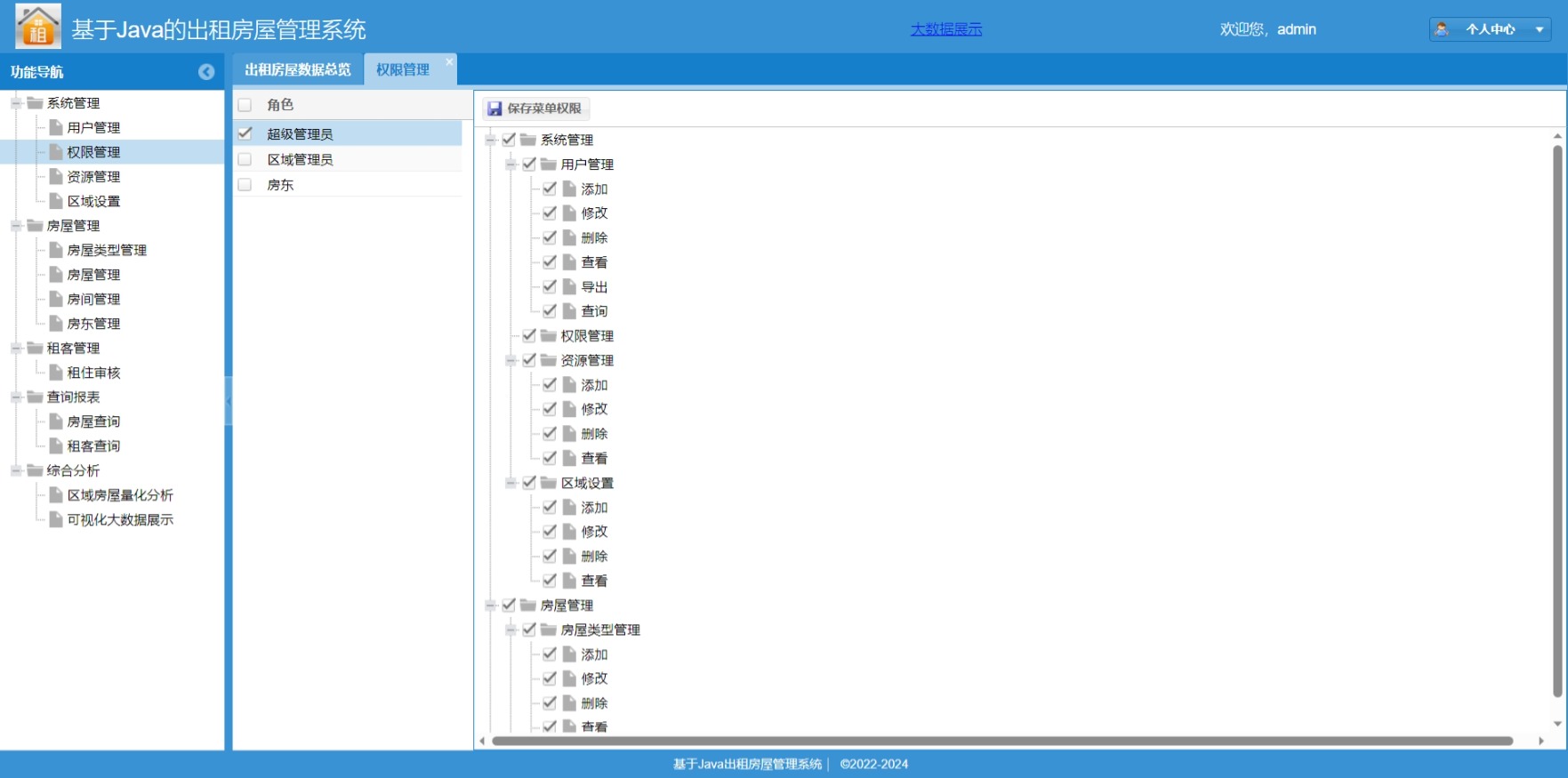Click folder icon of 区域设置 in permission tree
1568x778 pixels.
pyautogui.click(x=549, y=483)
